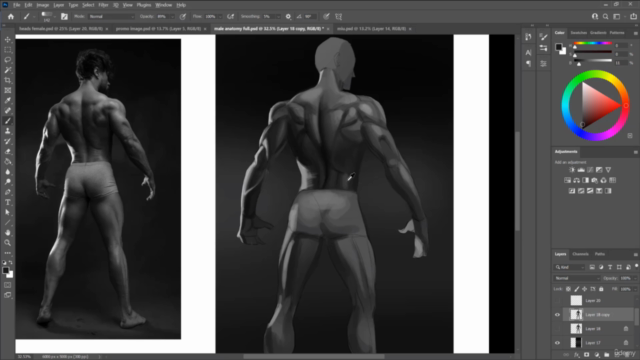Image resolution: width=640 pixels, height=360 pixels.
Task: Select Layer 20 thumbnail
Action: coord(576,300)
